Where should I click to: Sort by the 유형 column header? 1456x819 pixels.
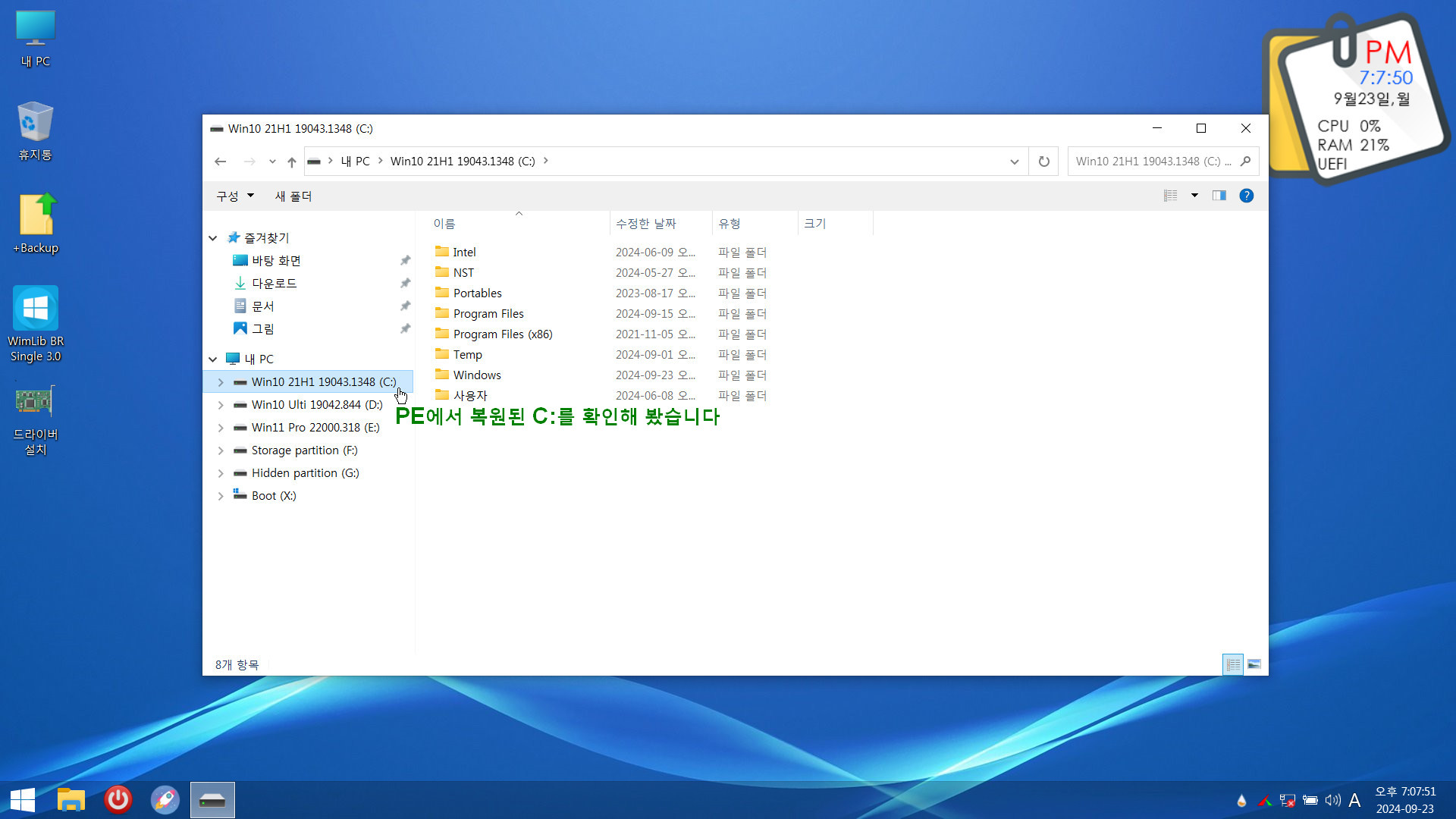[x=755, y=224]
